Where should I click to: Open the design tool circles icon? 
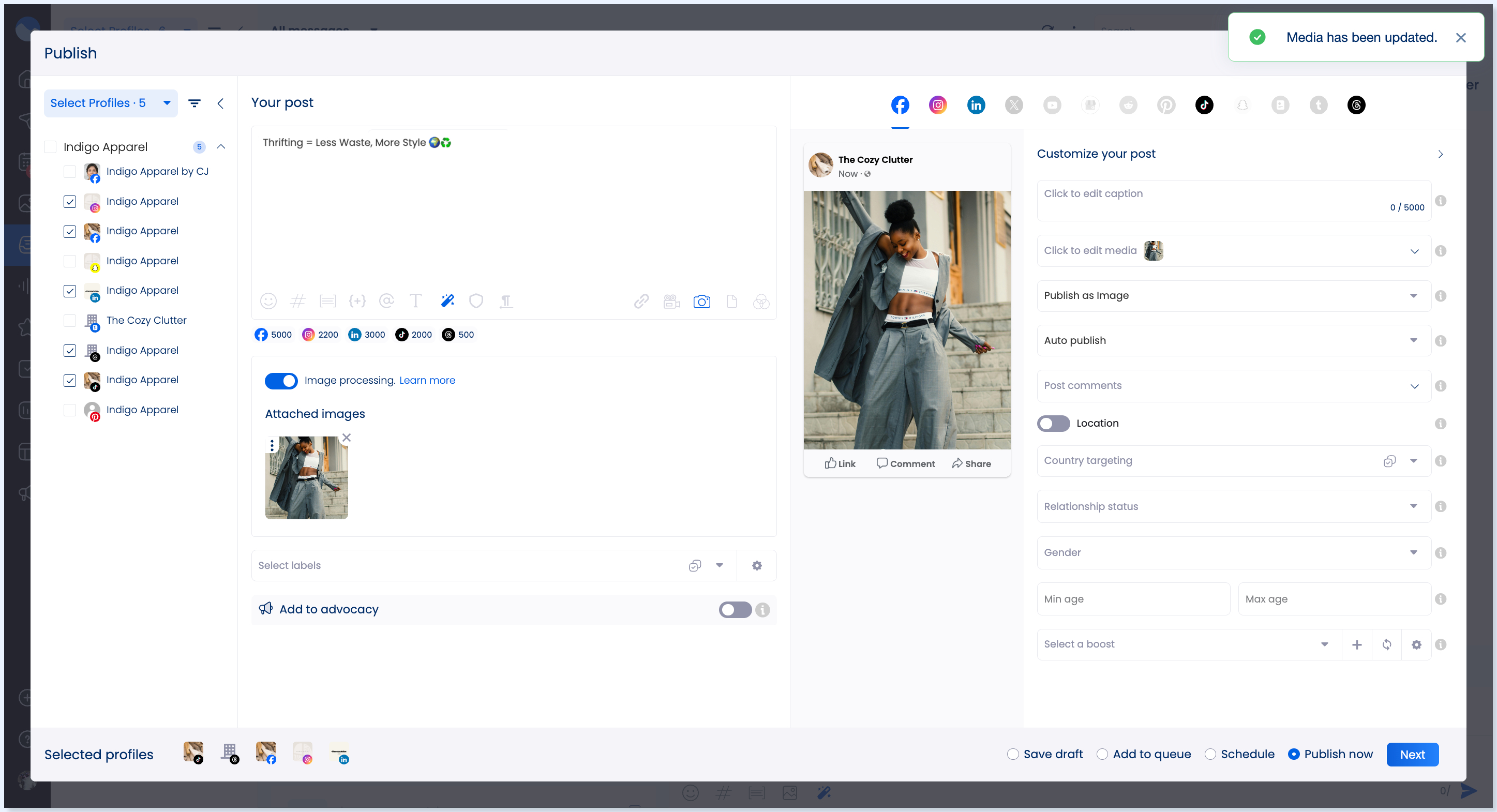(x=761, y=301)
